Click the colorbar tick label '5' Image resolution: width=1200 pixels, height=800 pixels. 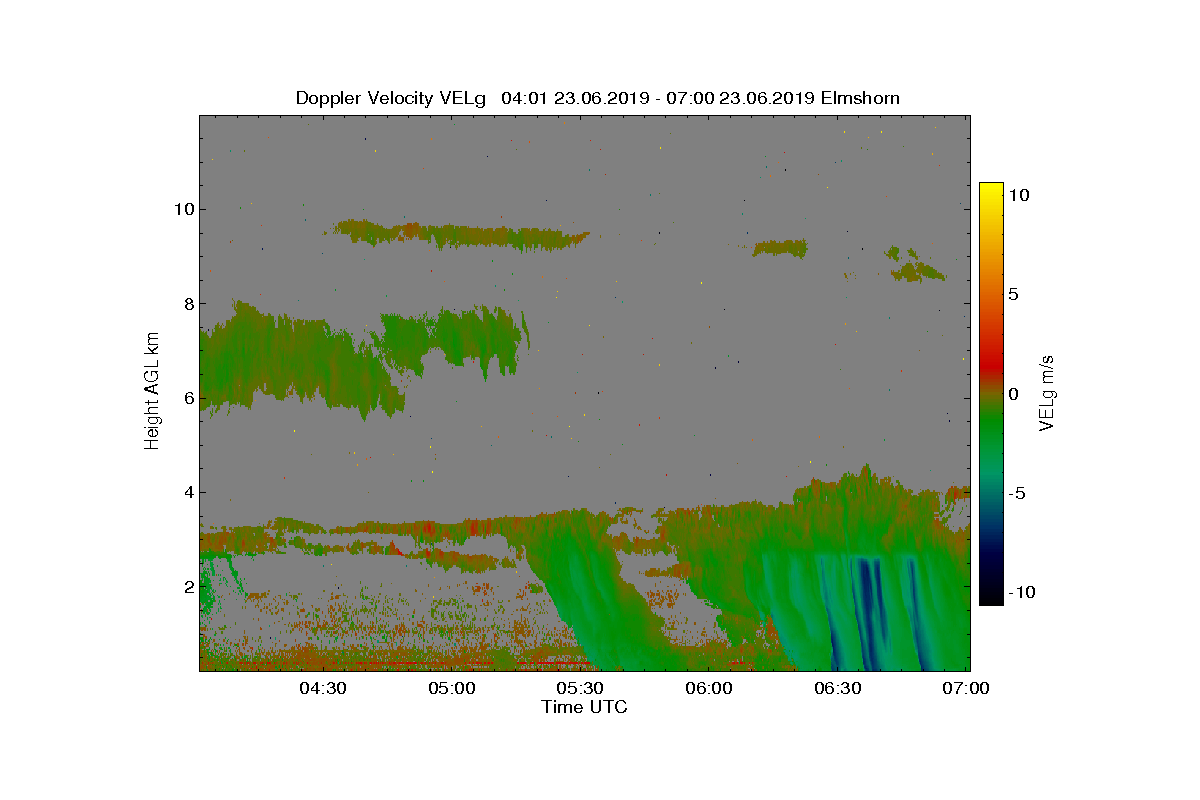point(1012,295)
